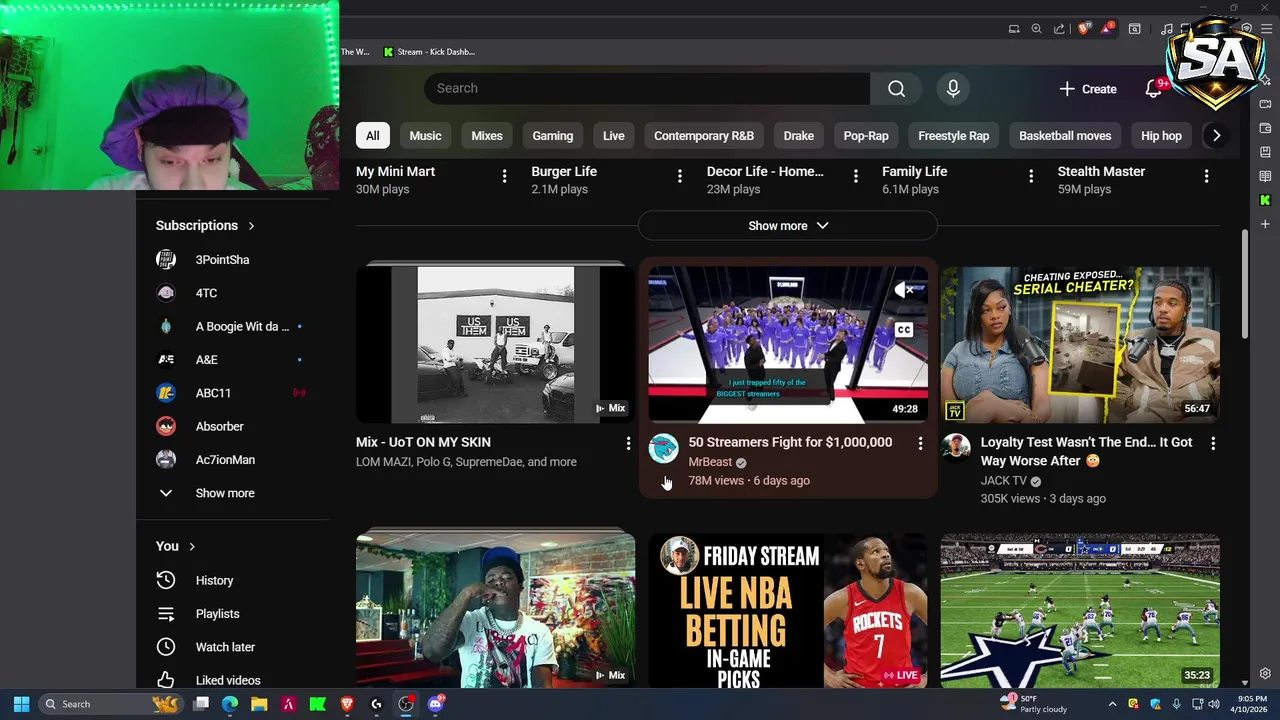Click the share page icon in address bar
The image size is (1280, 720).
pyautogui.click(x=1059, y=29)
